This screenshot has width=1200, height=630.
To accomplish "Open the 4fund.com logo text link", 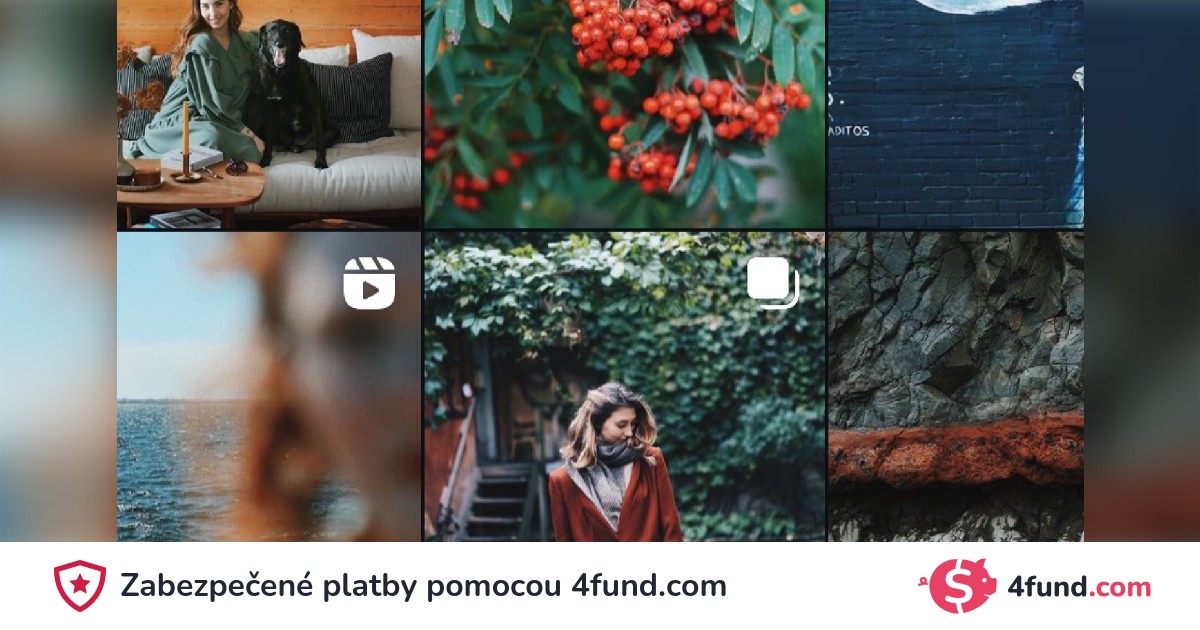I will [1078, 587].
